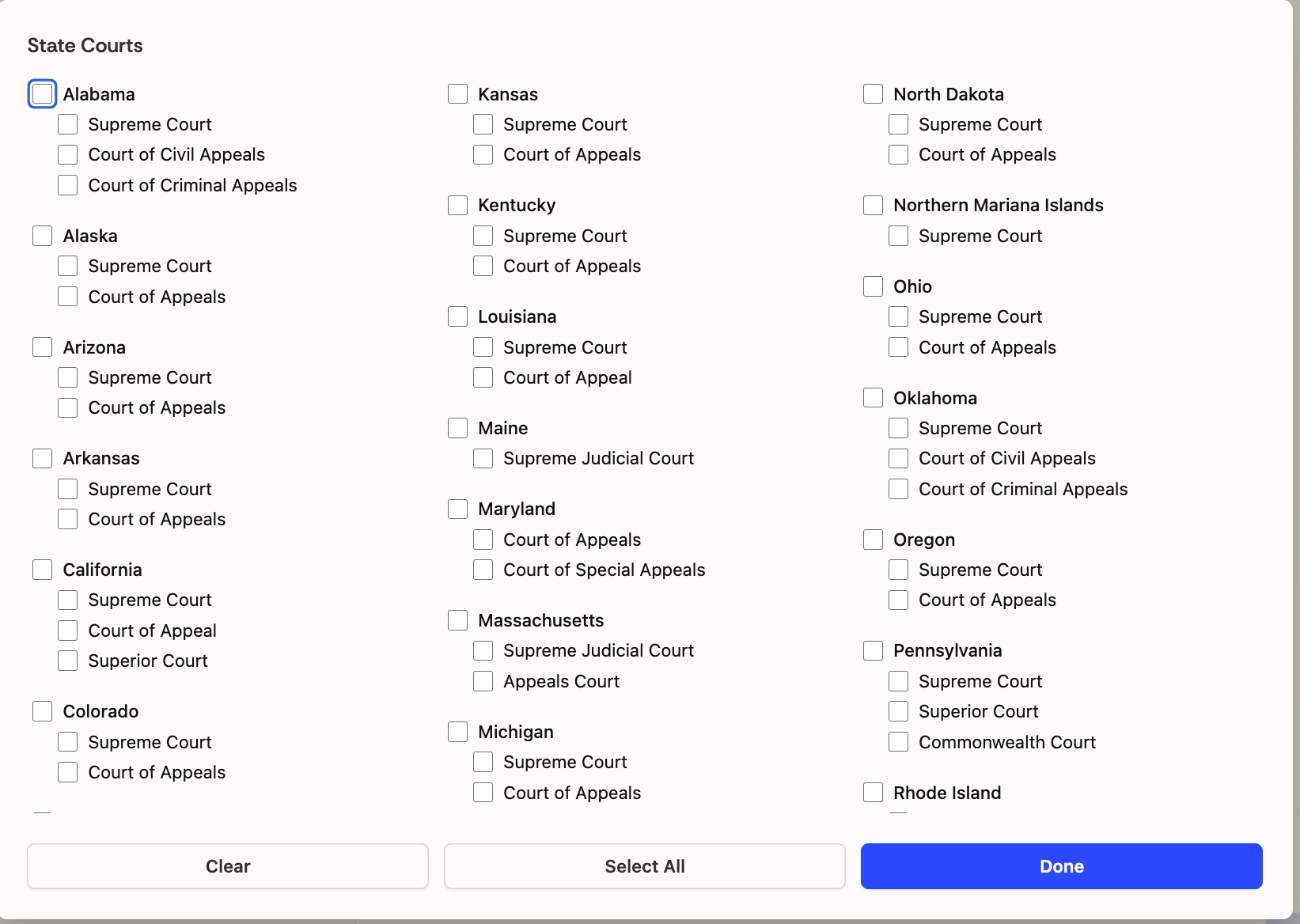
Task: Check the Alabama state checkbox
Action: tap(42, 93)
